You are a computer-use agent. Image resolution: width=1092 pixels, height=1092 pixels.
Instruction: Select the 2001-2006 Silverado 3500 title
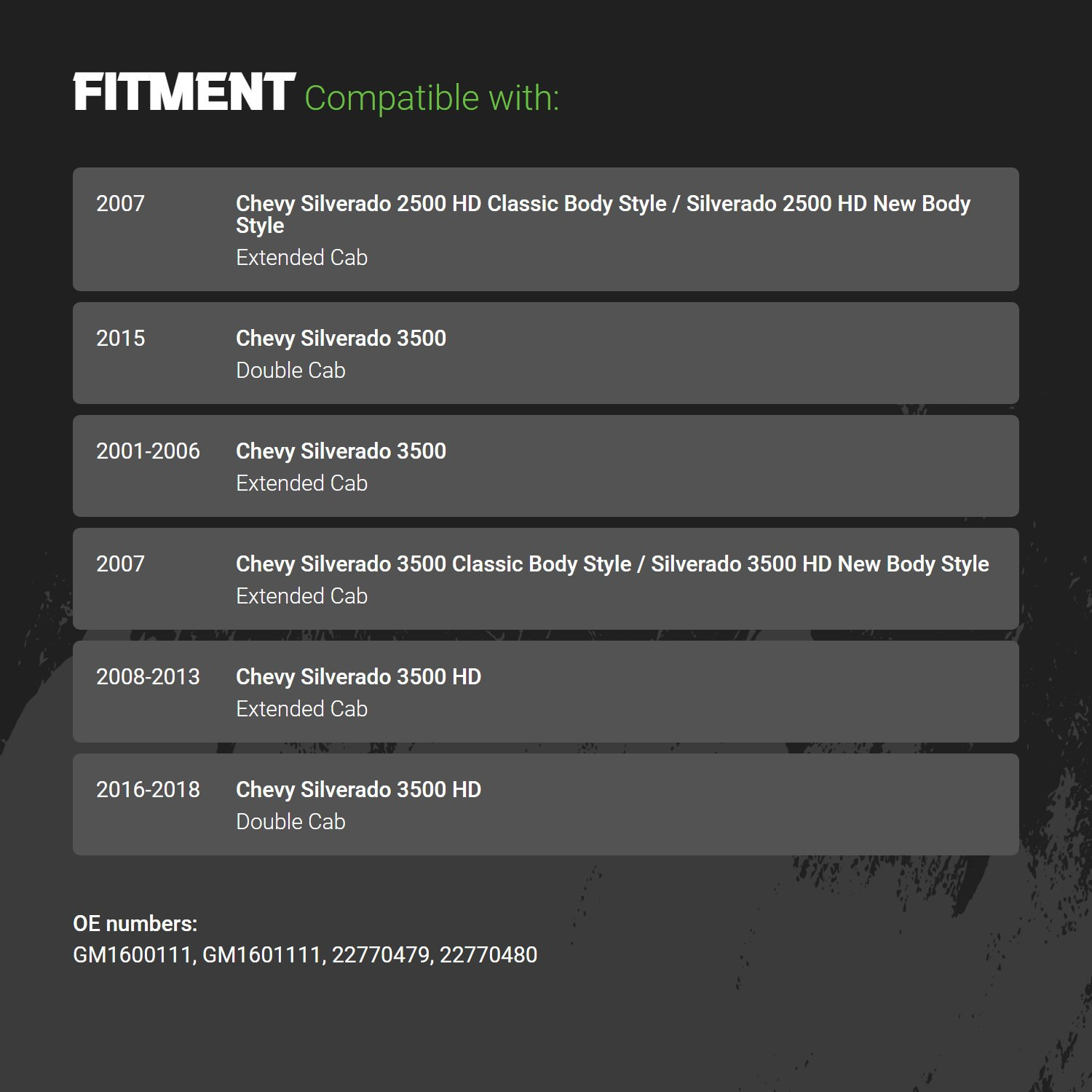click(341, 451)
